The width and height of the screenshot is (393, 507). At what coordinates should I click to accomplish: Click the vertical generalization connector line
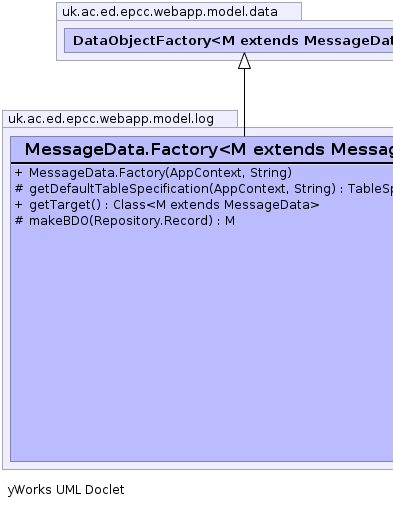click(244, 102)
